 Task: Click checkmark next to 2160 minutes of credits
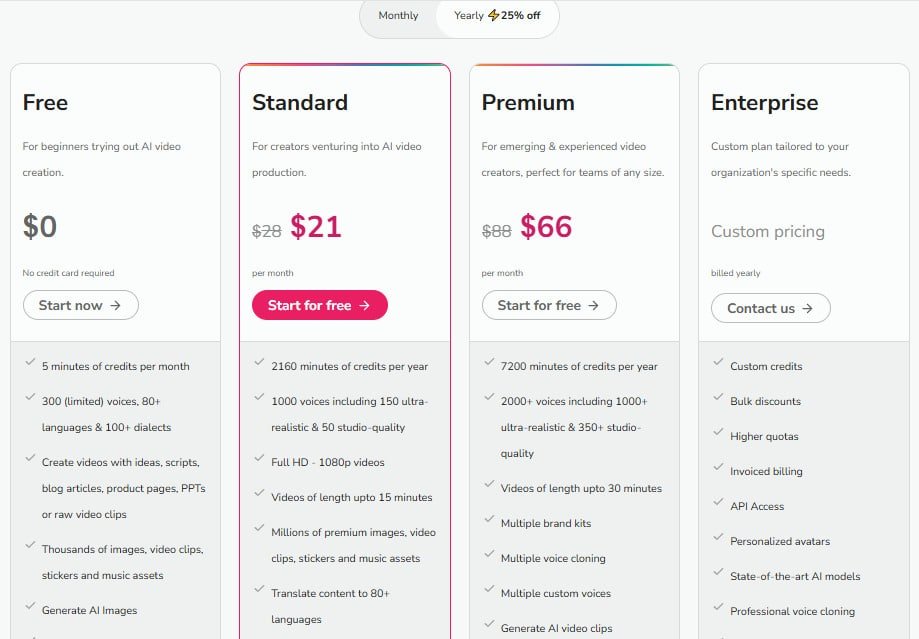259,362
